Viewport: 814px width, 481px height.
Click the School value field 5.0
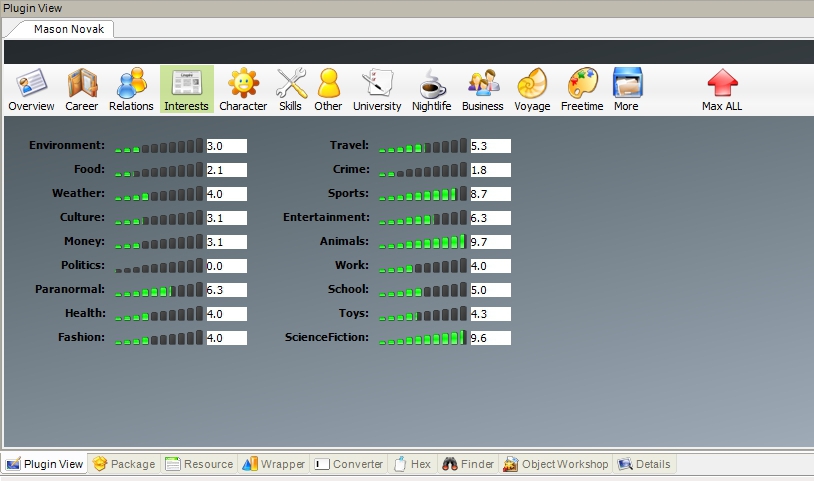point(491,290)
